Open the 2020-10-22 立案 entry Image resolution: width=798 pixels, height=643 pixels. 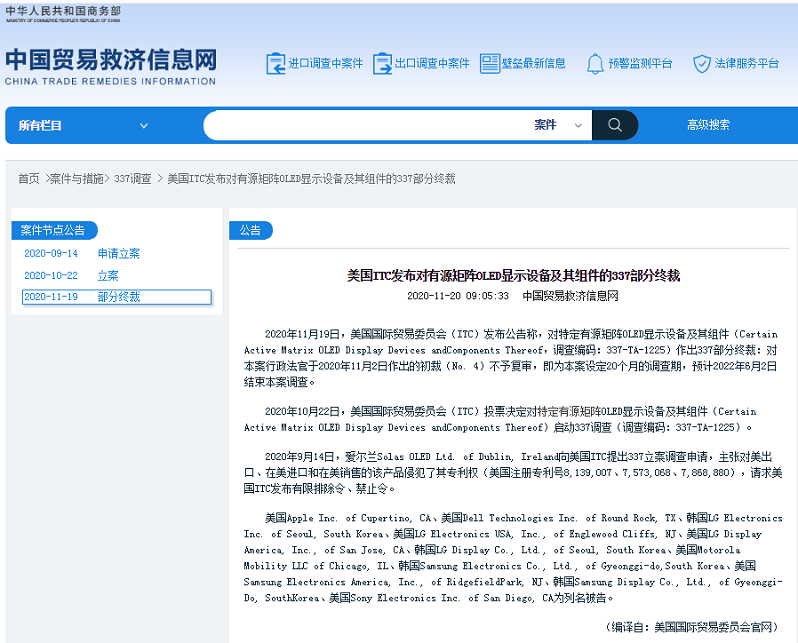(x=71, y=276)
